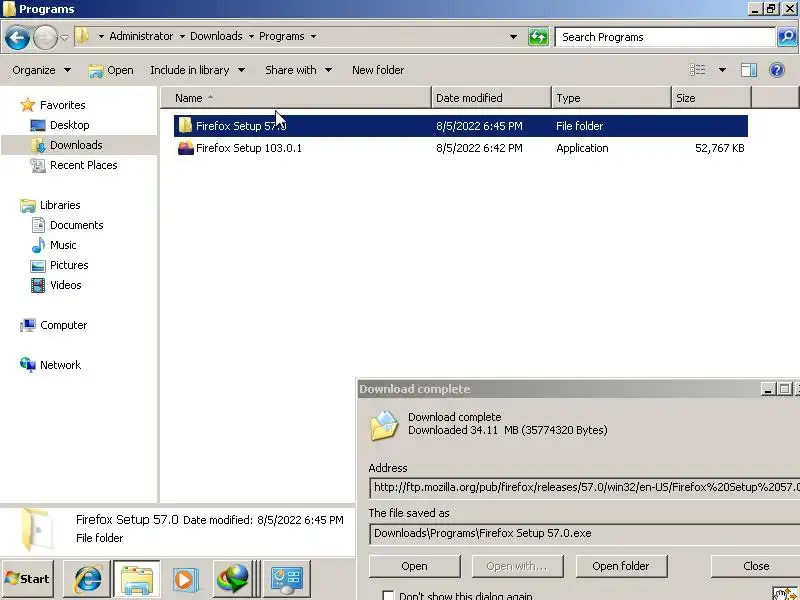Open Downloads in the navigation pane
Screen dimensions: 800x600
tap(76, 145)
